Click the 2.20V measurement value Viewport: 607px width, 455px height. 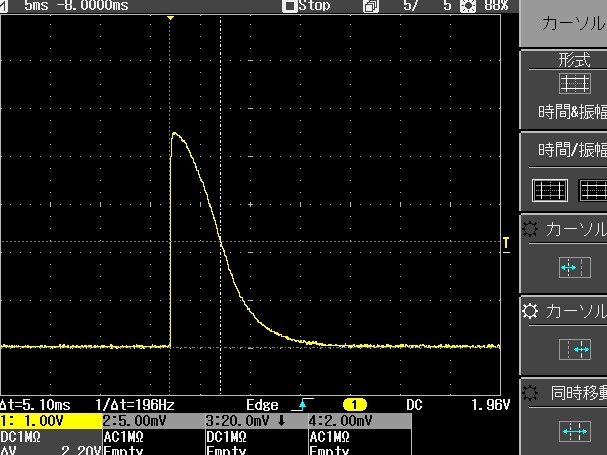[x=81, y=450]
